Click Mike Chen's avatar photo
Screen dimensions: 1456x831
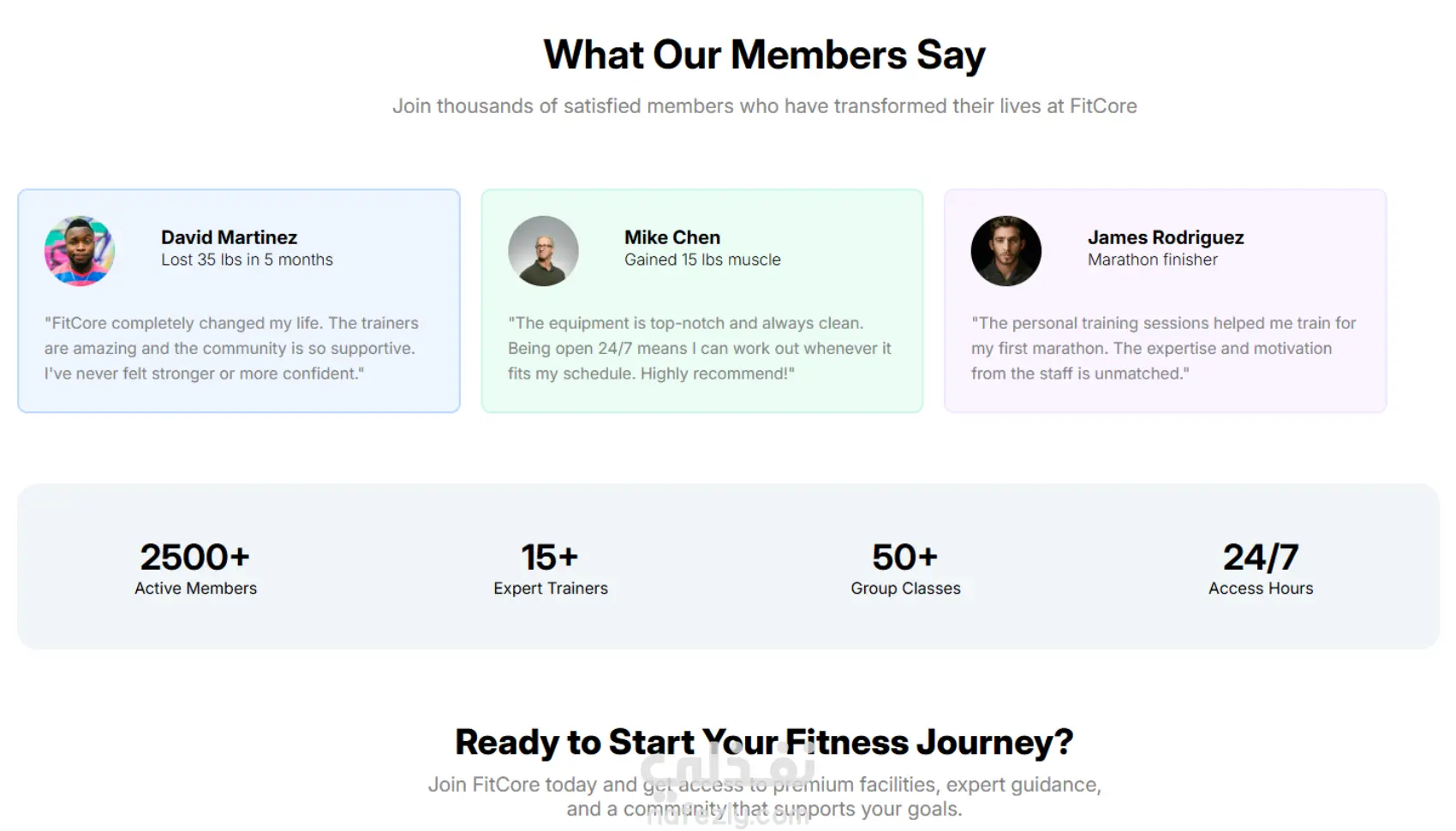(543, 250)
